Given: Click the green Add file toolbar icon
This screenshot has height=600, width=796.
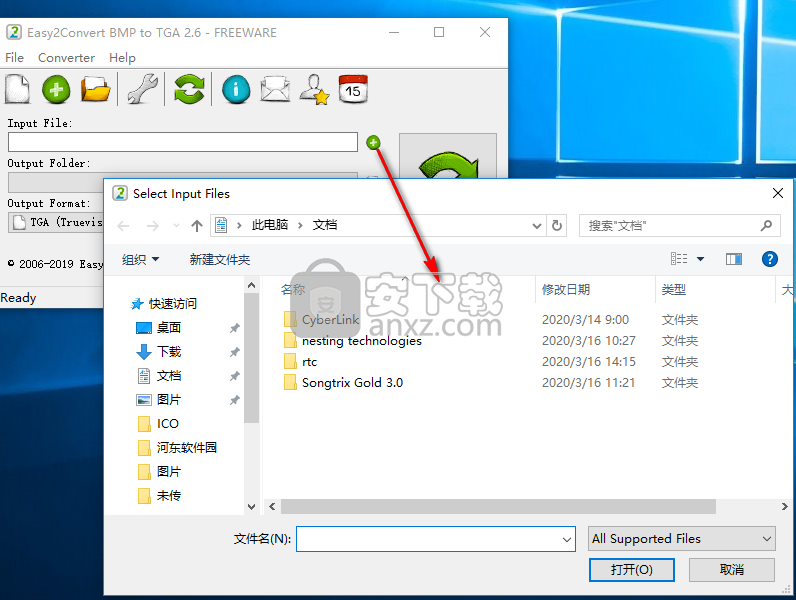Looking at the screenshot, I should (x=56, y=89).
